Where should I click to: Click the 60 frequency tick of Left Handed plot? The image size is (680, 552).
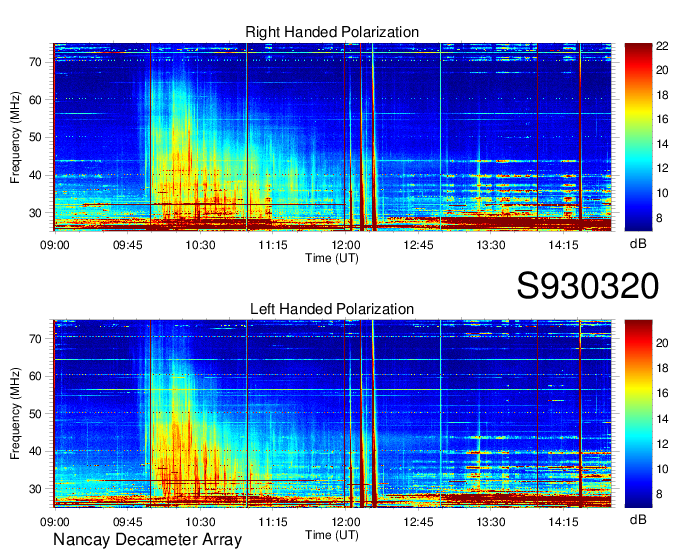[x=35, y=376]
